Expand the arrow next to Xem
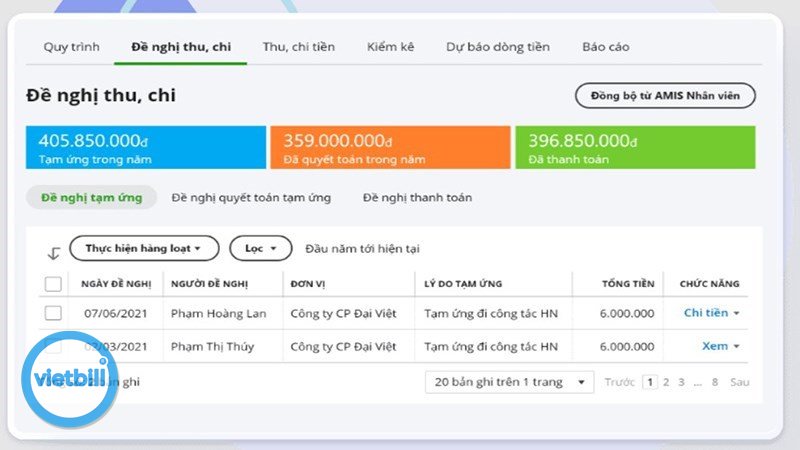This screenshot has height=450, width=800. [x=737, y=347]
